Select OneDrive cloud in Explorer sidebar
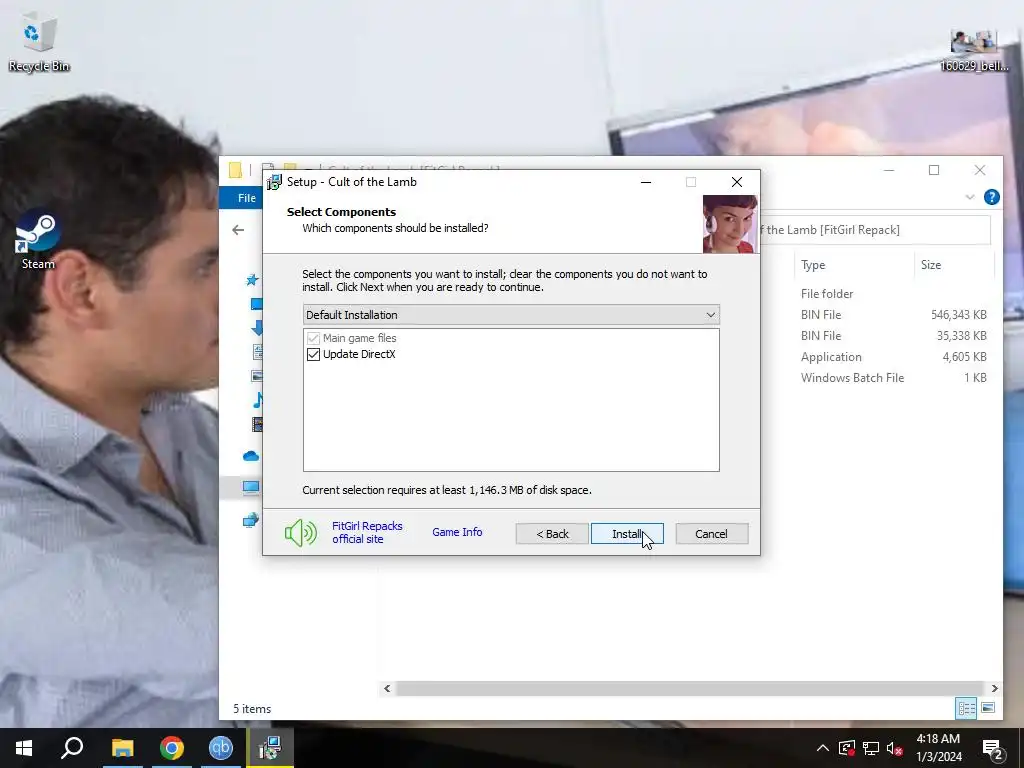 click(251, 456)
